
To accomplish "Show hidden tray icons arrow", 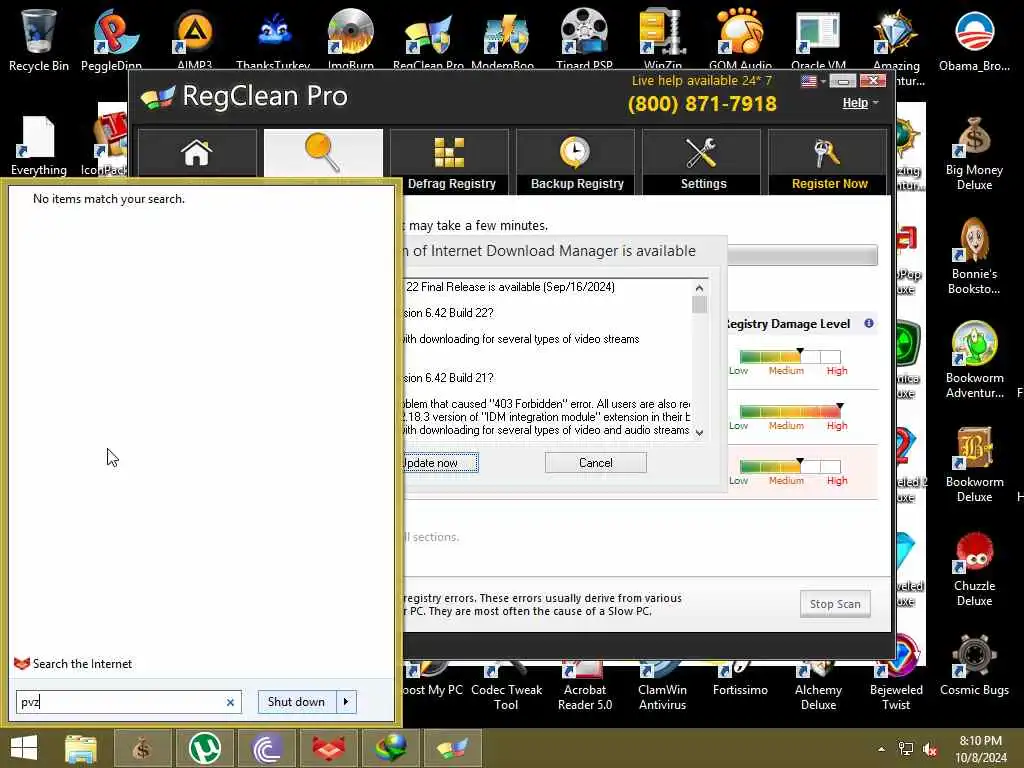I will click(x=881, y=749).
